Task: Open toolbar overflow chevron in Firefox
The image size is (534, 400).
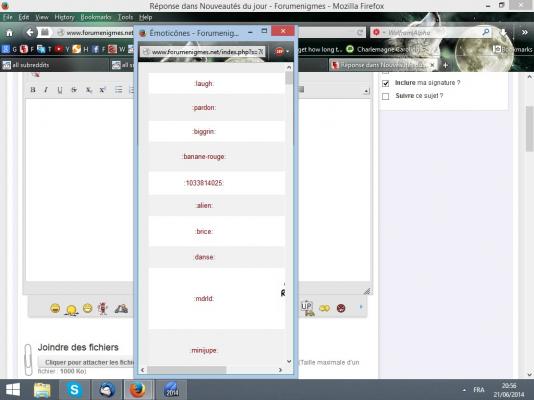Action: (x=524, y=32)
